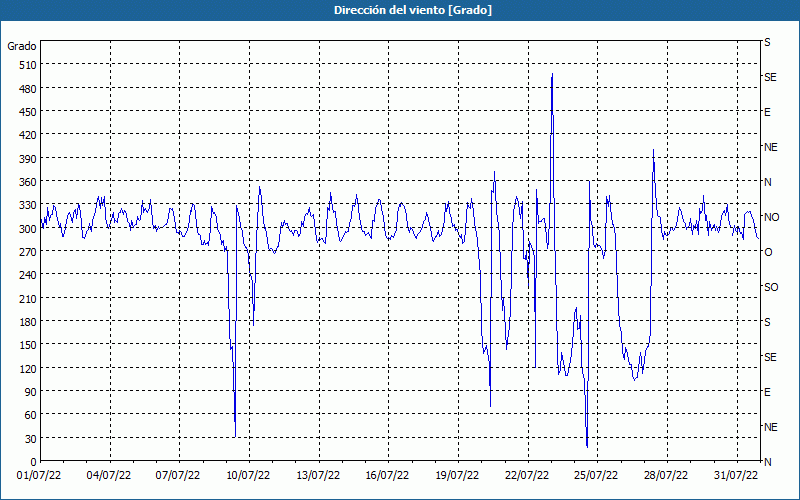This screenshot has height=500, width=800.
Task: Click the 240 value on the y-axis
Action: [x=28, y=276]
